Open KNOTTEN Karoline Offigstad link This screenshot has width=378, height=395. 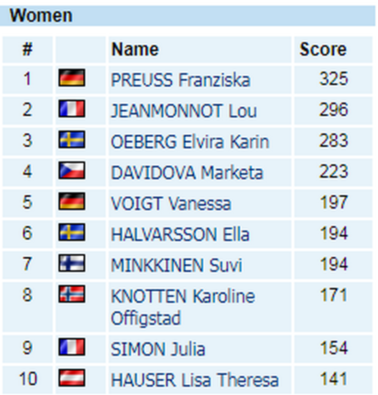point(183,307)
